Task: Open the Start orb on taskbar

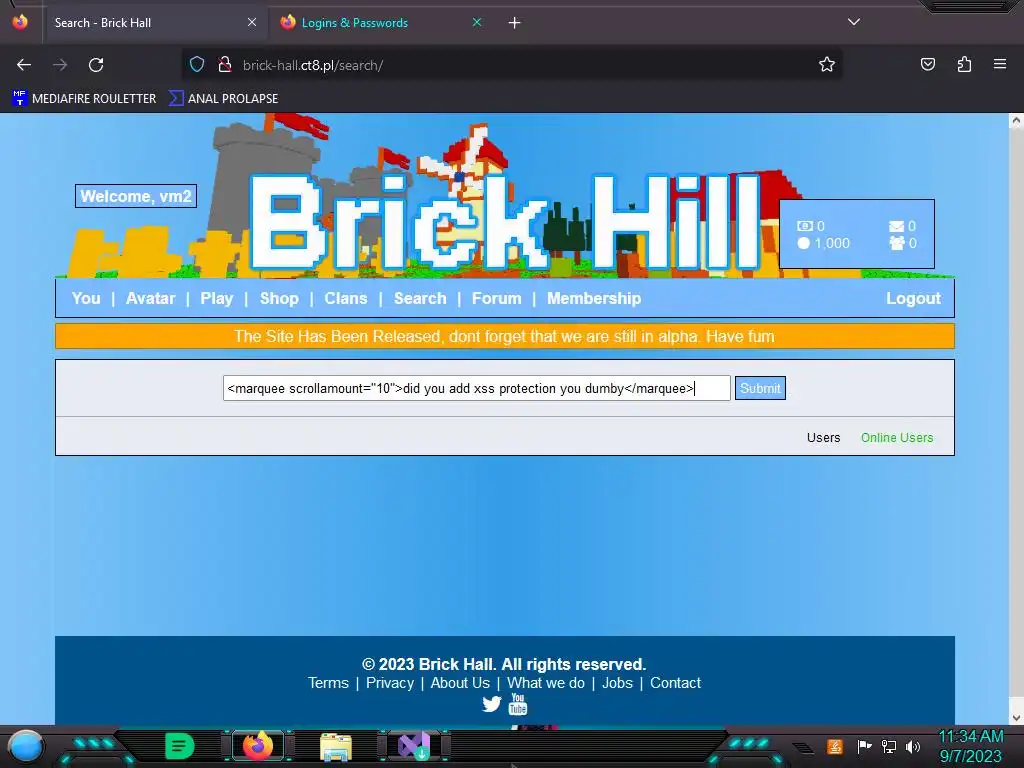Action: (x=26, y=746)
